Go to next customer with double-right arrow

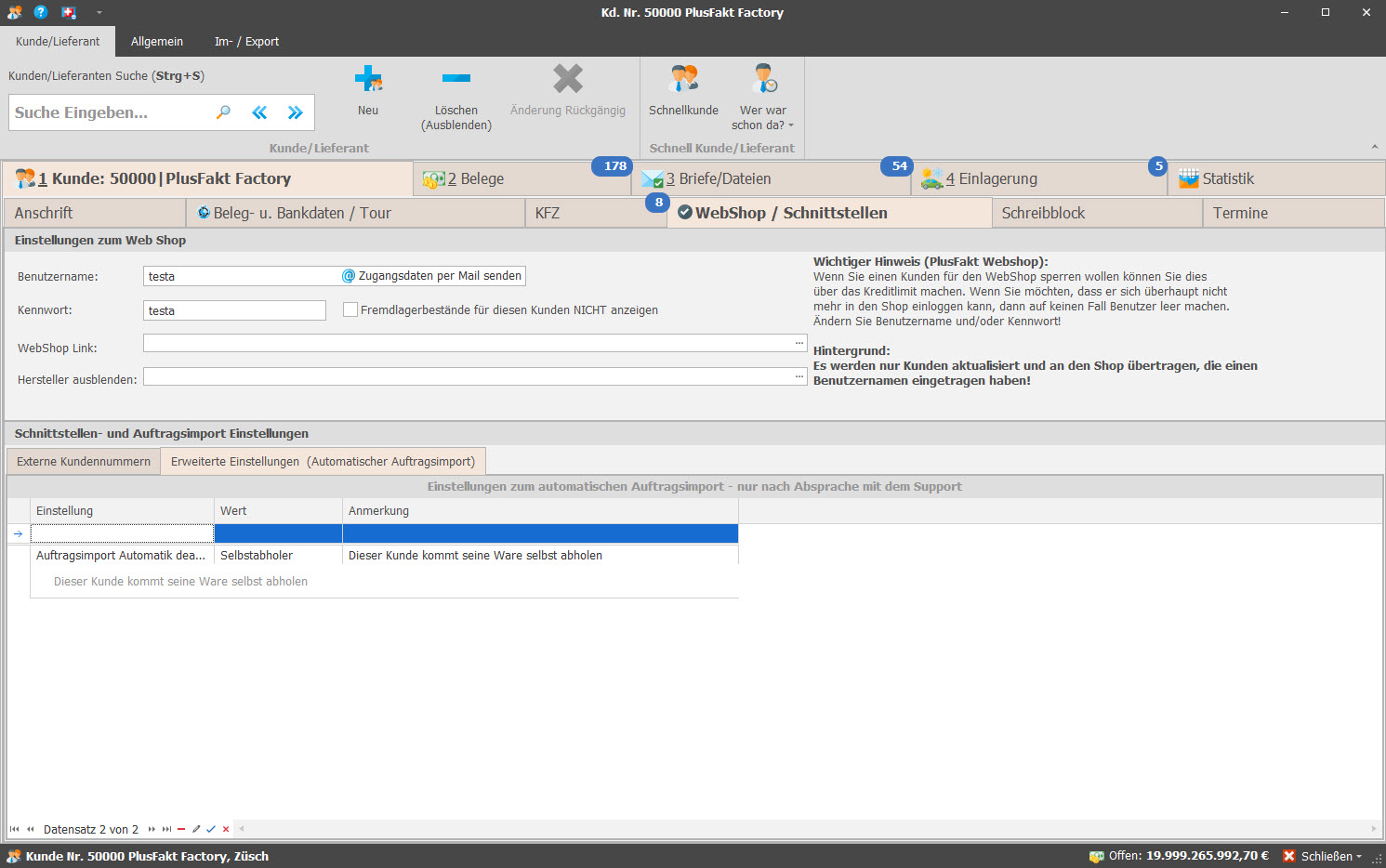296,112
